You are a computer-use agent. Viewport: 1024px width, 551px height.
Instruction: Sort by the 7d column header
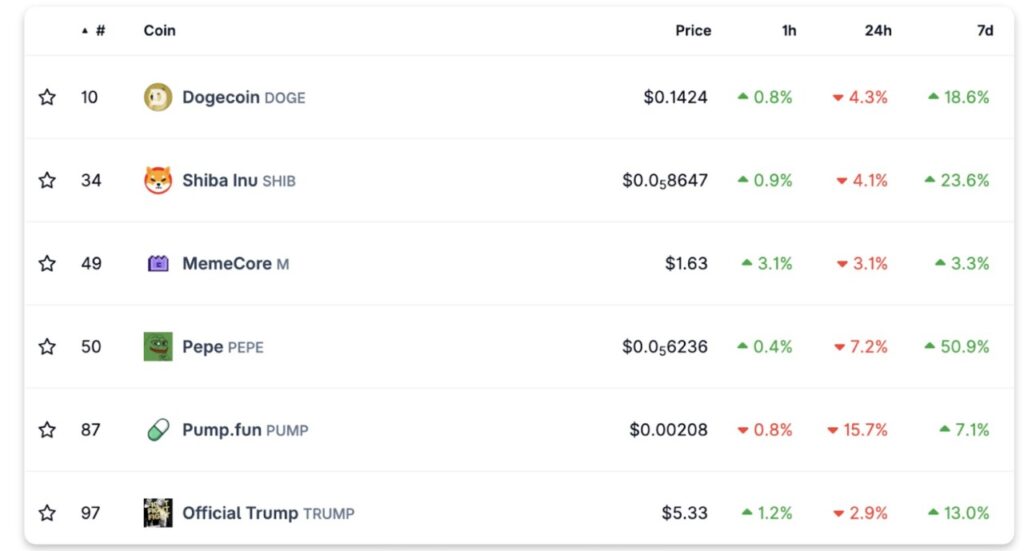point(985,31)
